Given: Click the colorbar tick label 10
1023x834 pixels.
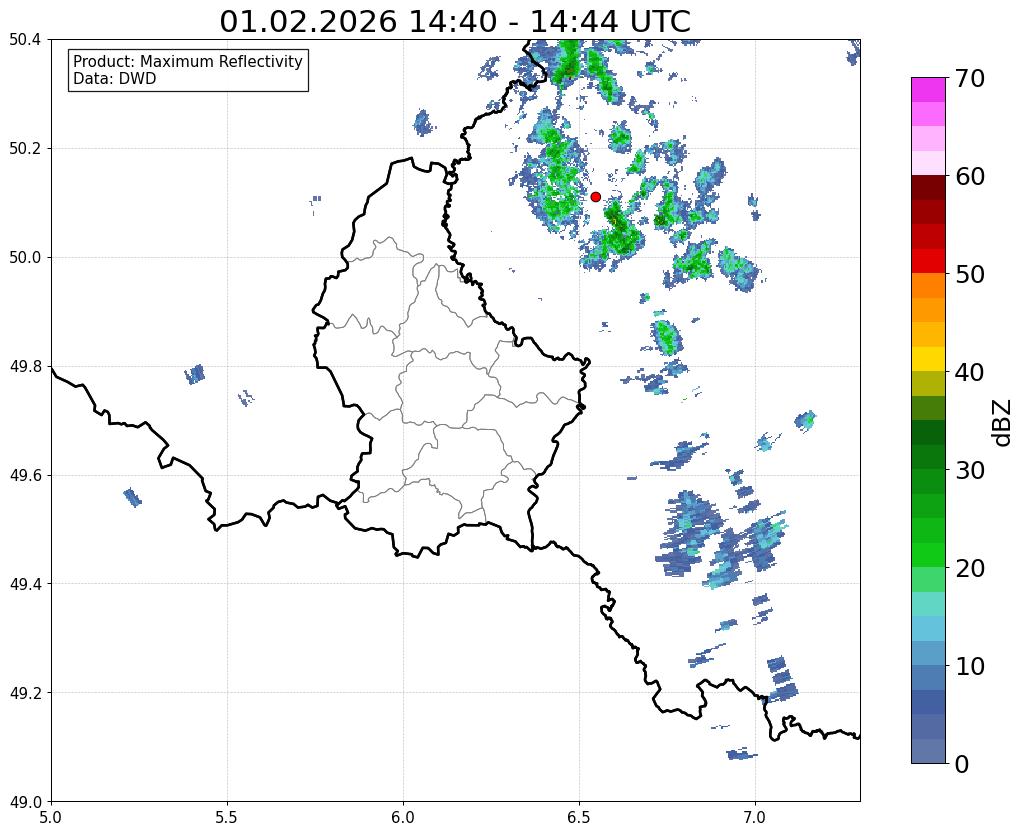Looking at the screenshot, I should point(970,666).
